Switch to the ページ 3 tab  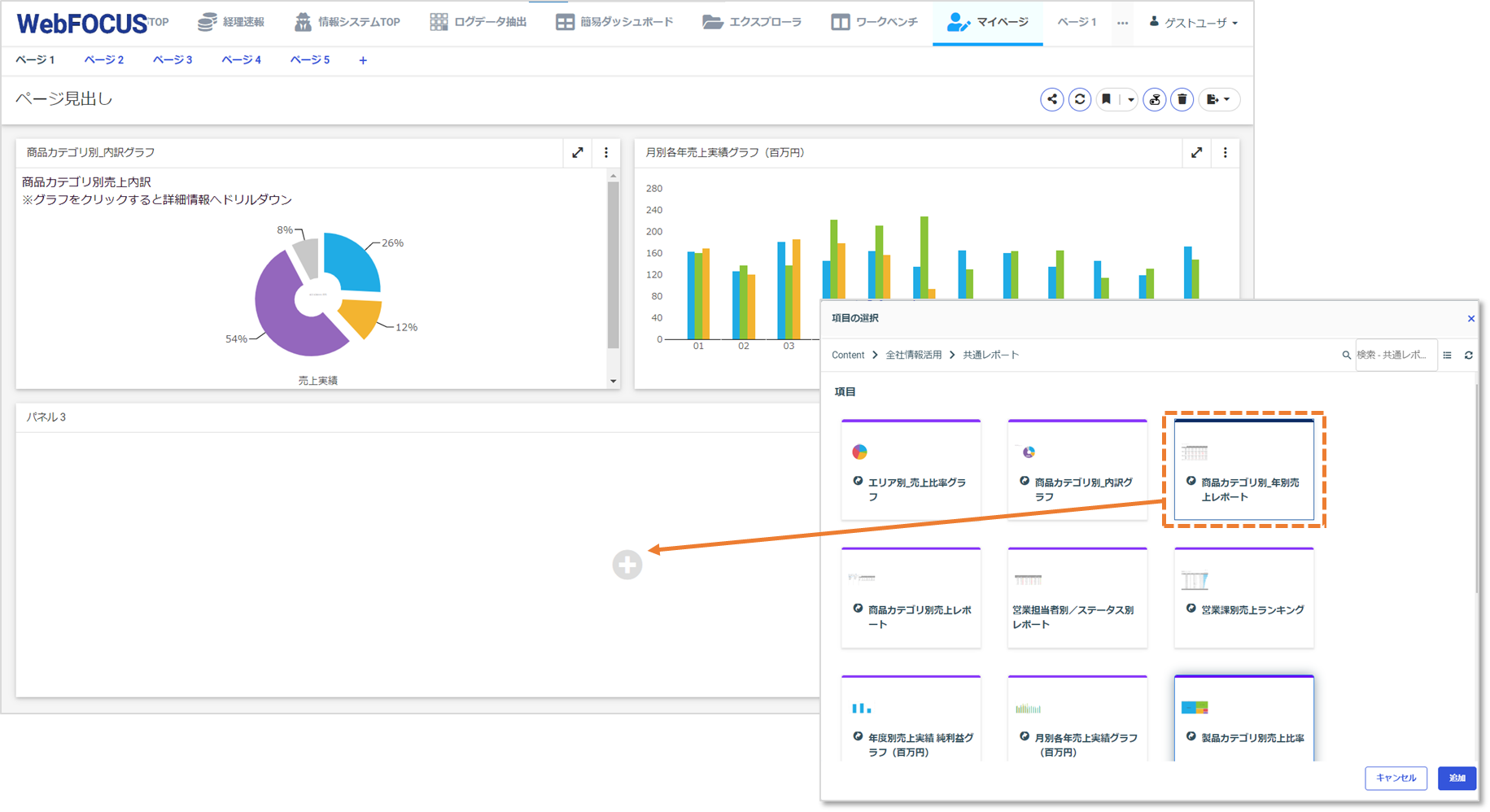click(172, 59)
